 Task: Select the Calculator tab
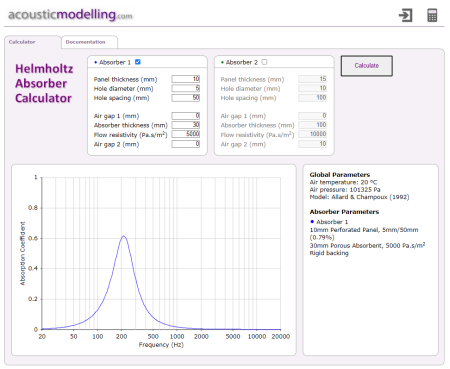(x=32, y=42)
